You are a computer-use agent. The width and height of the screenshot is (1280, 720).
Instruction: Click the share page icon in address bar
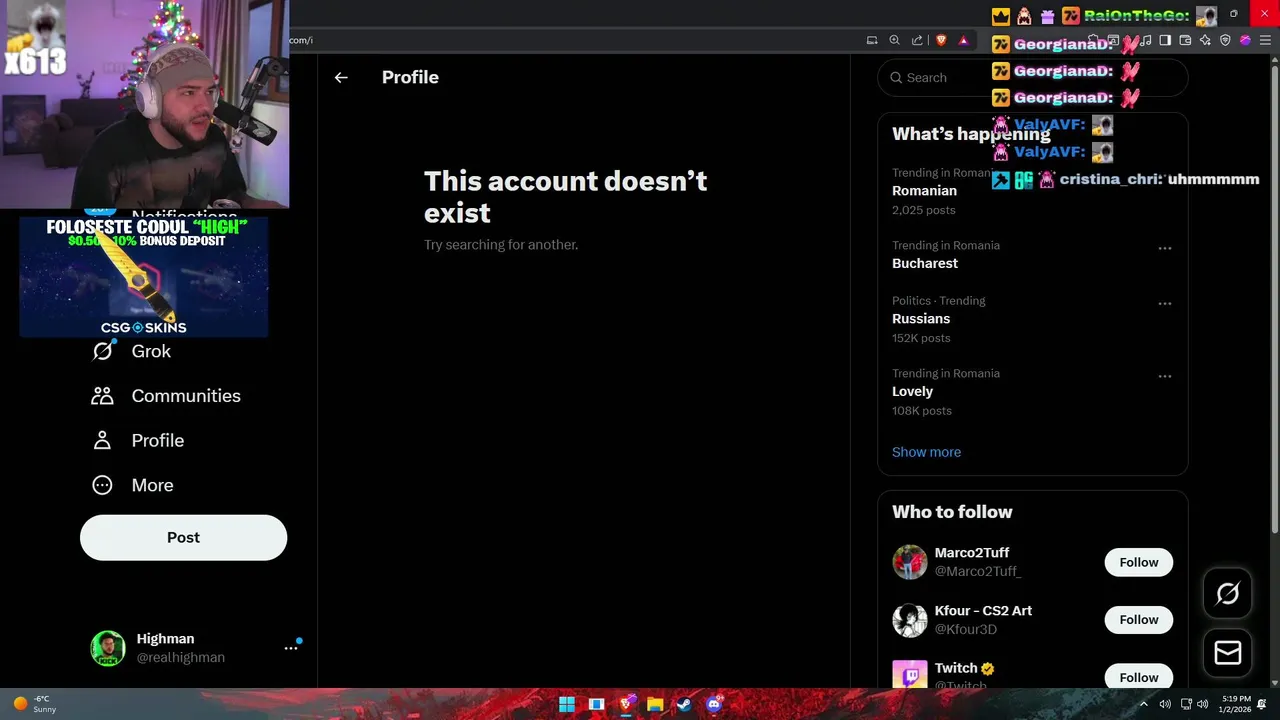[x=917, y=40]
